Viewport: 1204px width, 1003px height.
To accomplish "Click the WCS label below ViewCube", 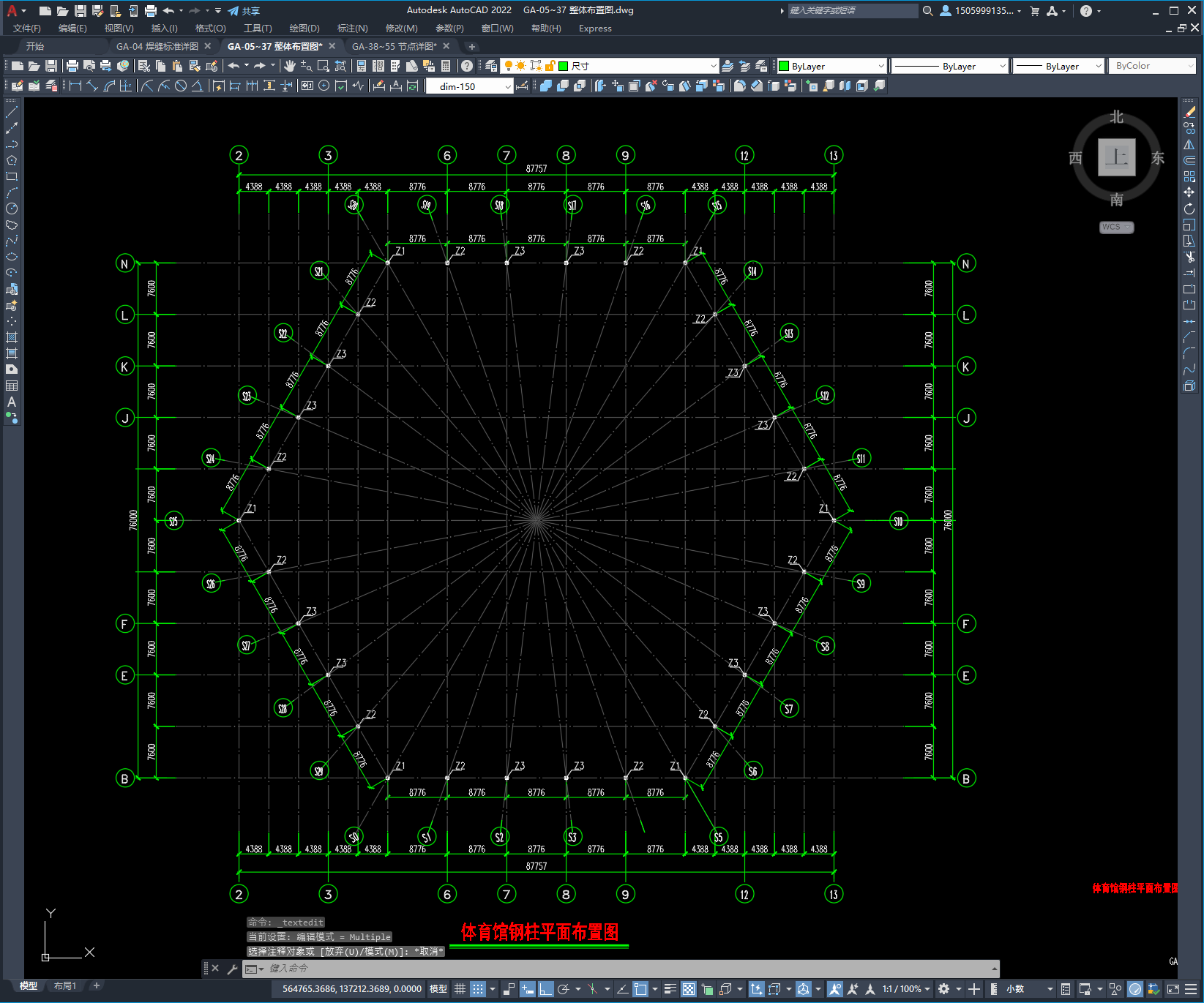I will (1116, 228).
